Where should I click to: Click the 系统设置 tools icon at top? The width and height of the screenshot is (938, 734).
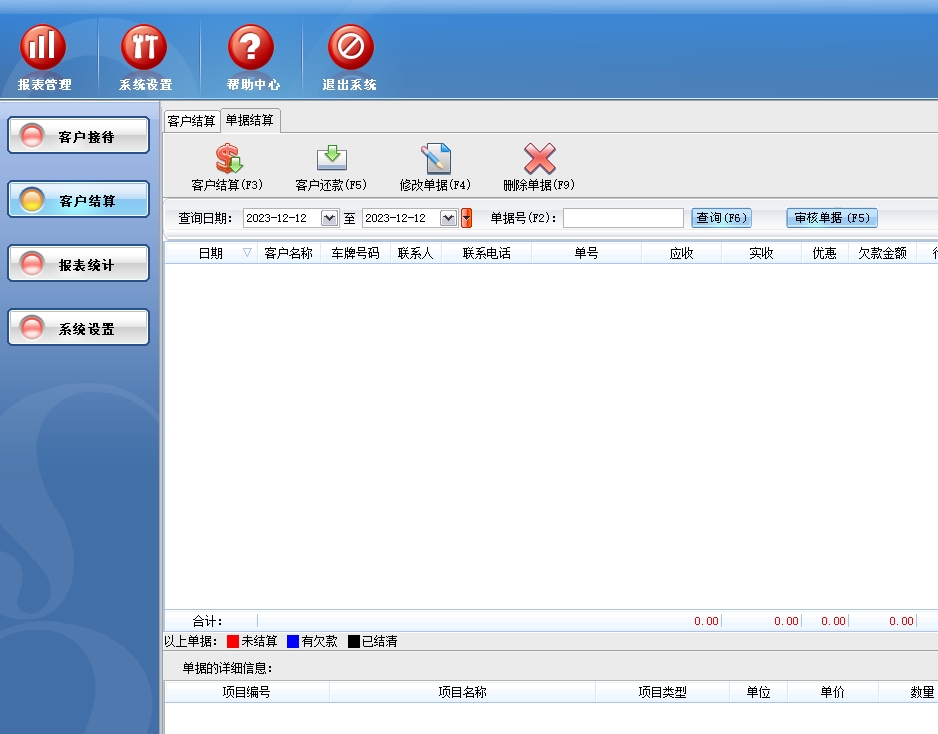(x=145, y=48)
